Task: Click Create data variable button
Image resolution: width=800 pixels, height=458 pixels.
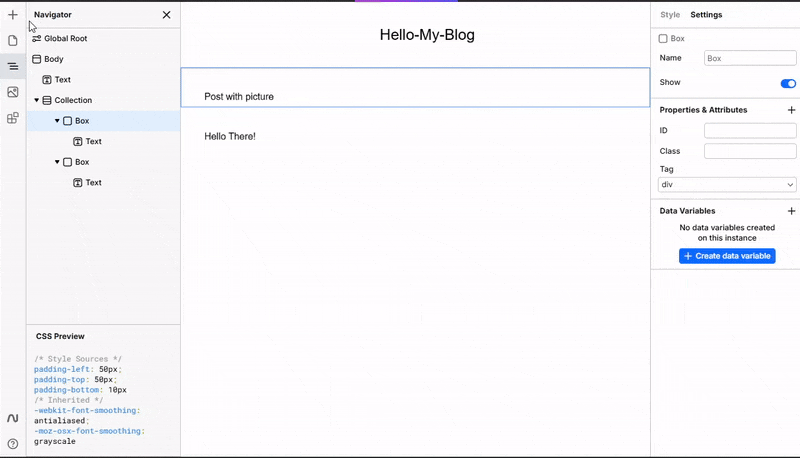Action: (x=727, y=256)
